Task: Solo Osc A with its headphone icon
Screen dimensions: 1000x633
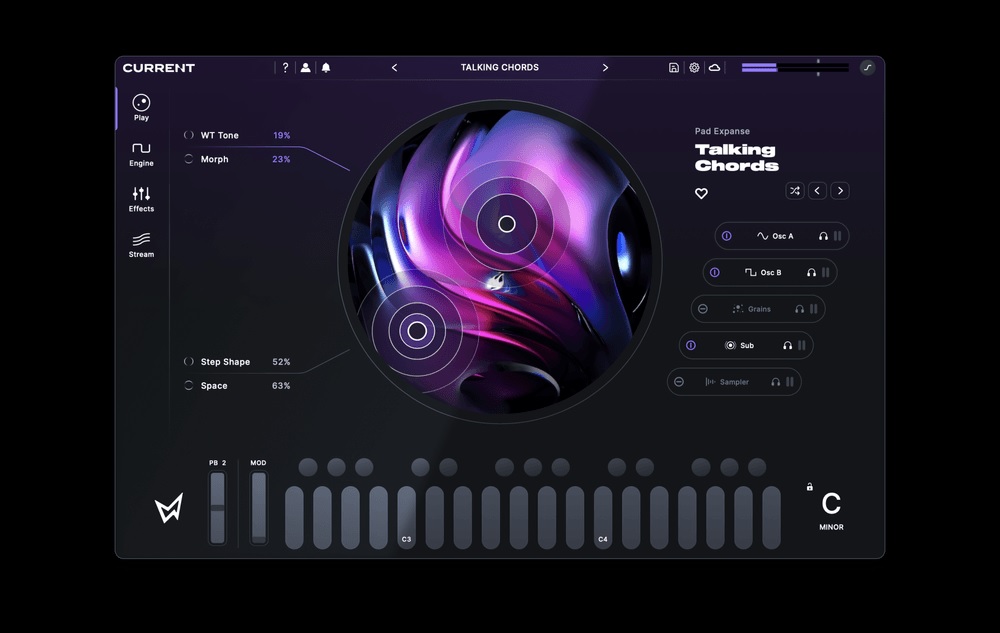Action: 824,235
